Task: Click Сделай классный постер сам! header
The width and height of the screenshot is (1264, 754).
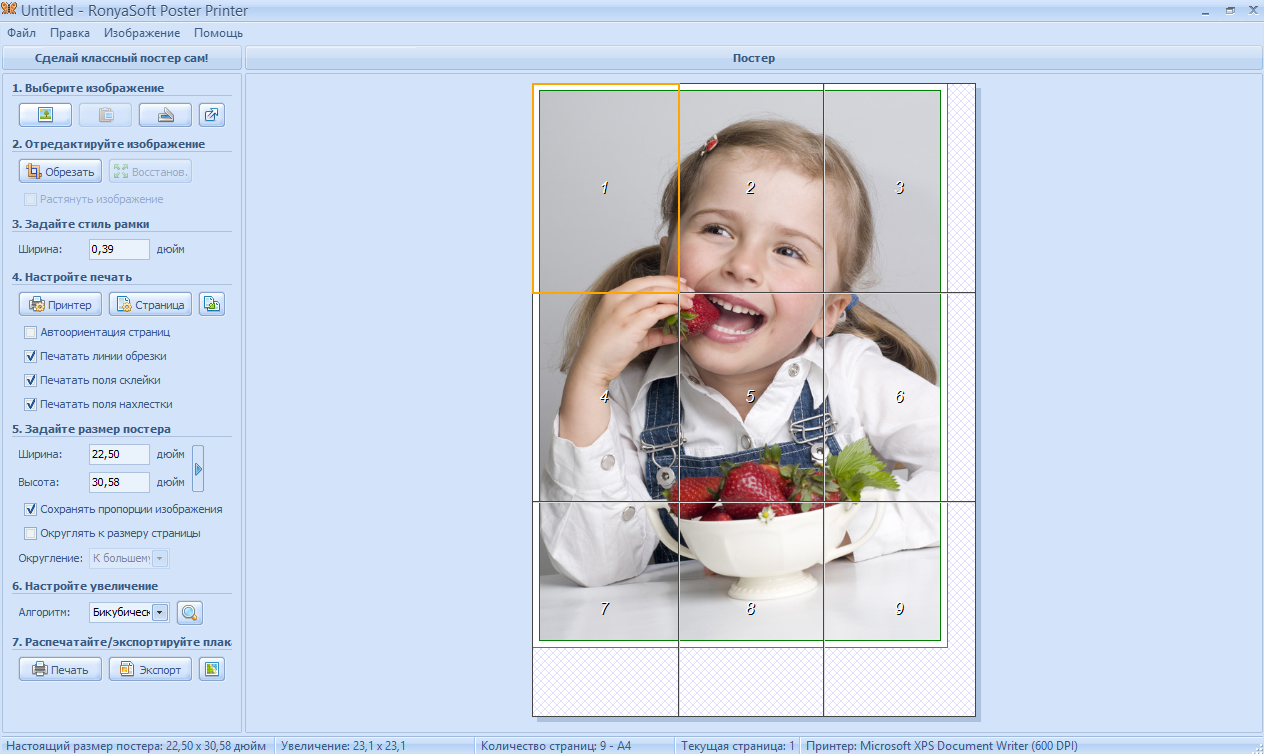Action: tap(121, 58)
